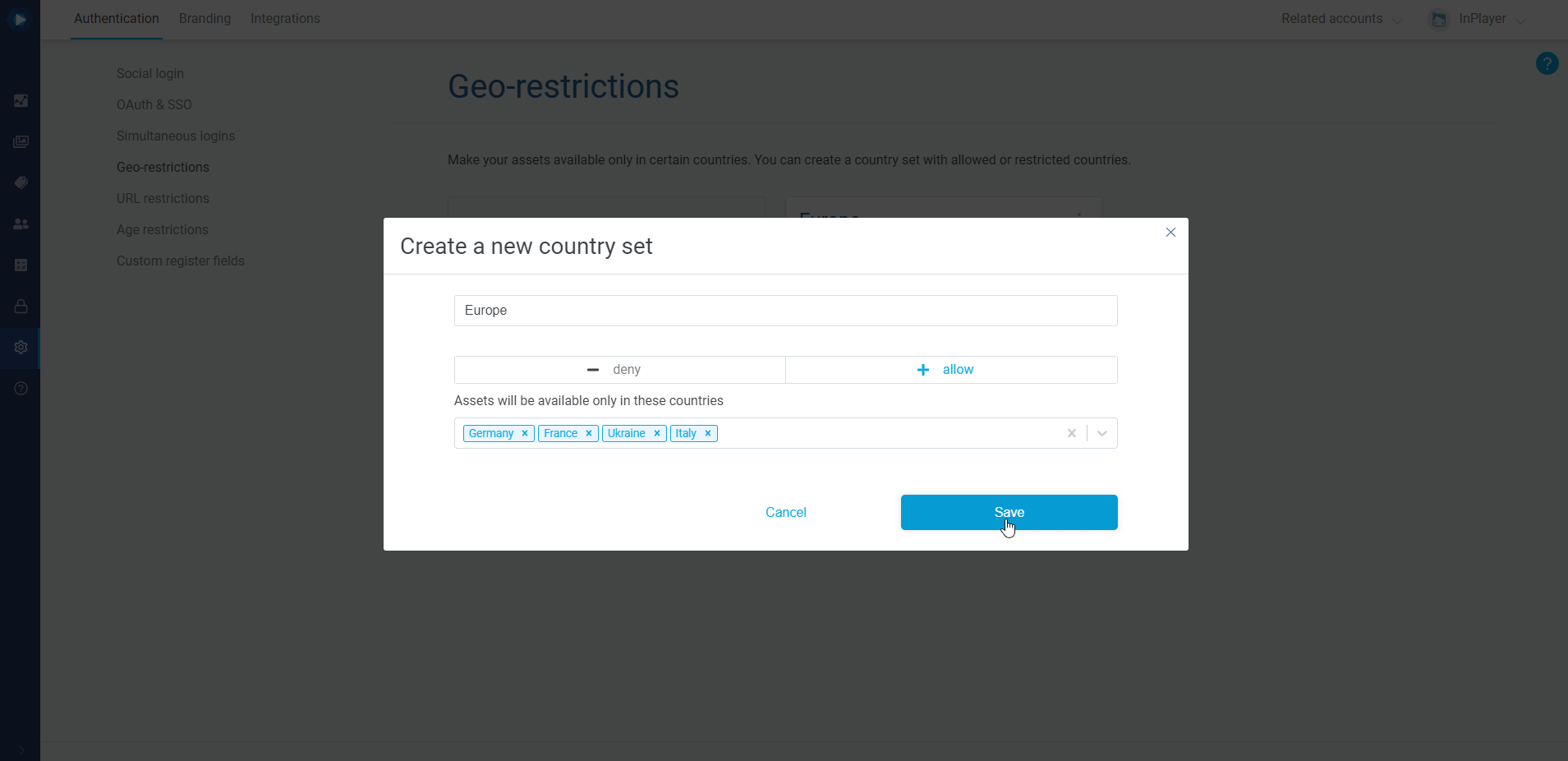The width and height of the screenshot is (1568, 761).
Task: Switch to the Branding tab
Action: coord(205,18)
